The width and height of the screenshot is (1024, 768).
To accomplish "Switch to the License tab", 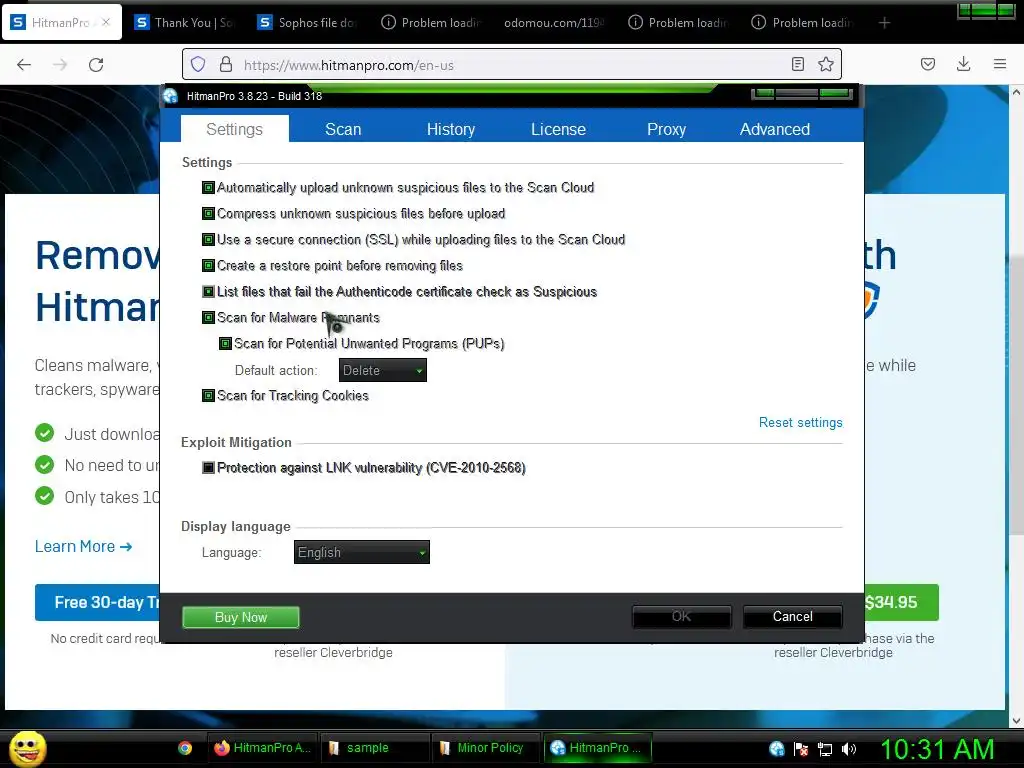I will coord(558,129).
